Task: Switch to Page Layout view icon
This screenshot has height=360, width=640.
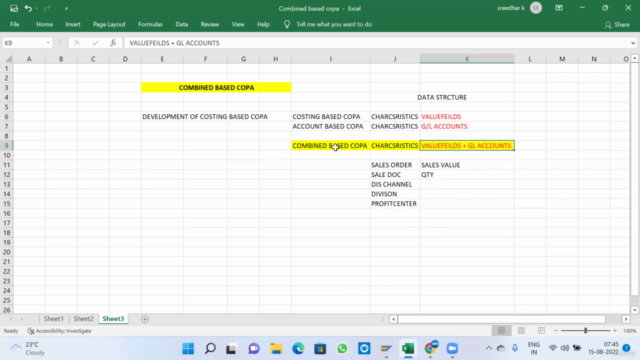Action: click(x=521, y=331)
